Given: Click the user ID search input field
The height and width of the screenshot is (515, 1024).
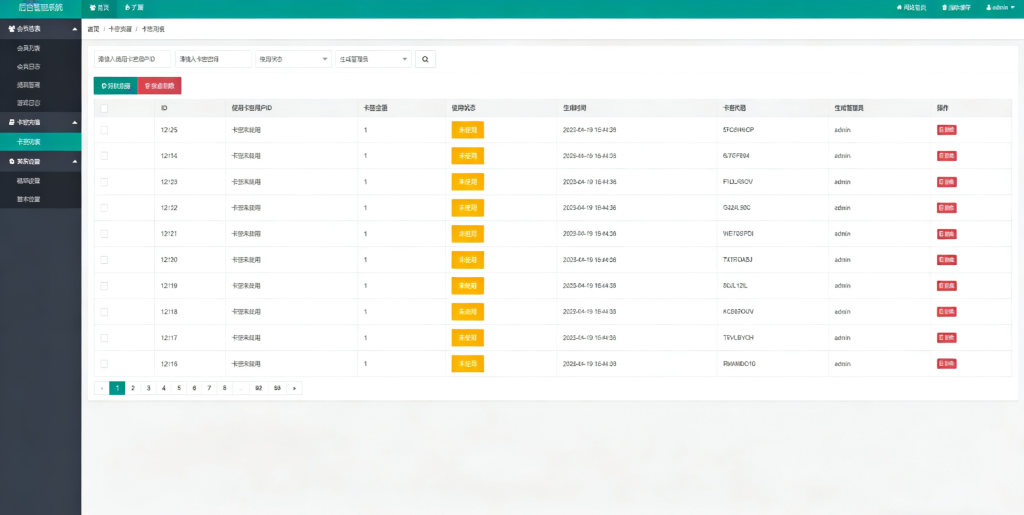Looking at the screenshot, I should 131,60.
